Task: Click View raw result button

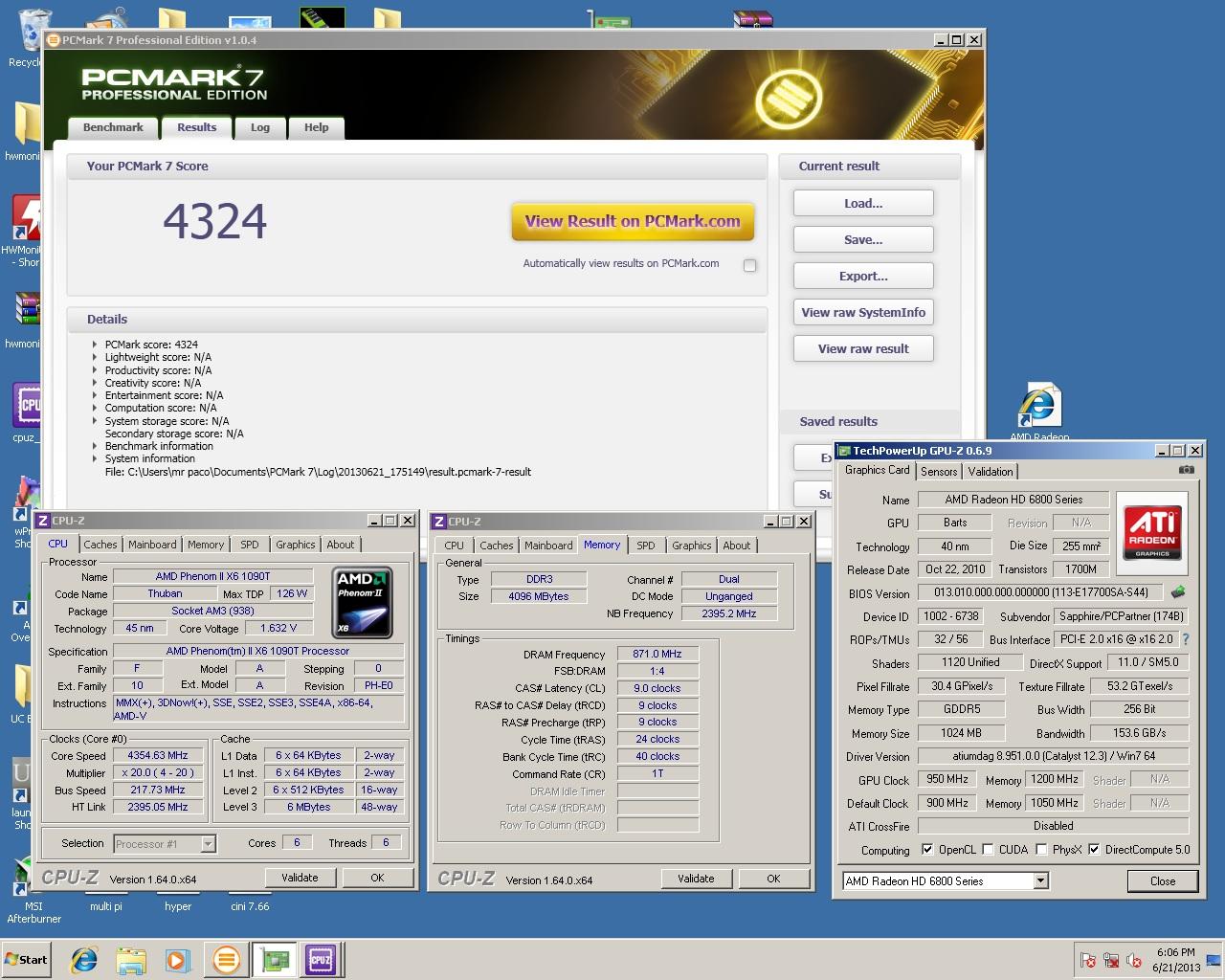Action: (x=863, y=349)
